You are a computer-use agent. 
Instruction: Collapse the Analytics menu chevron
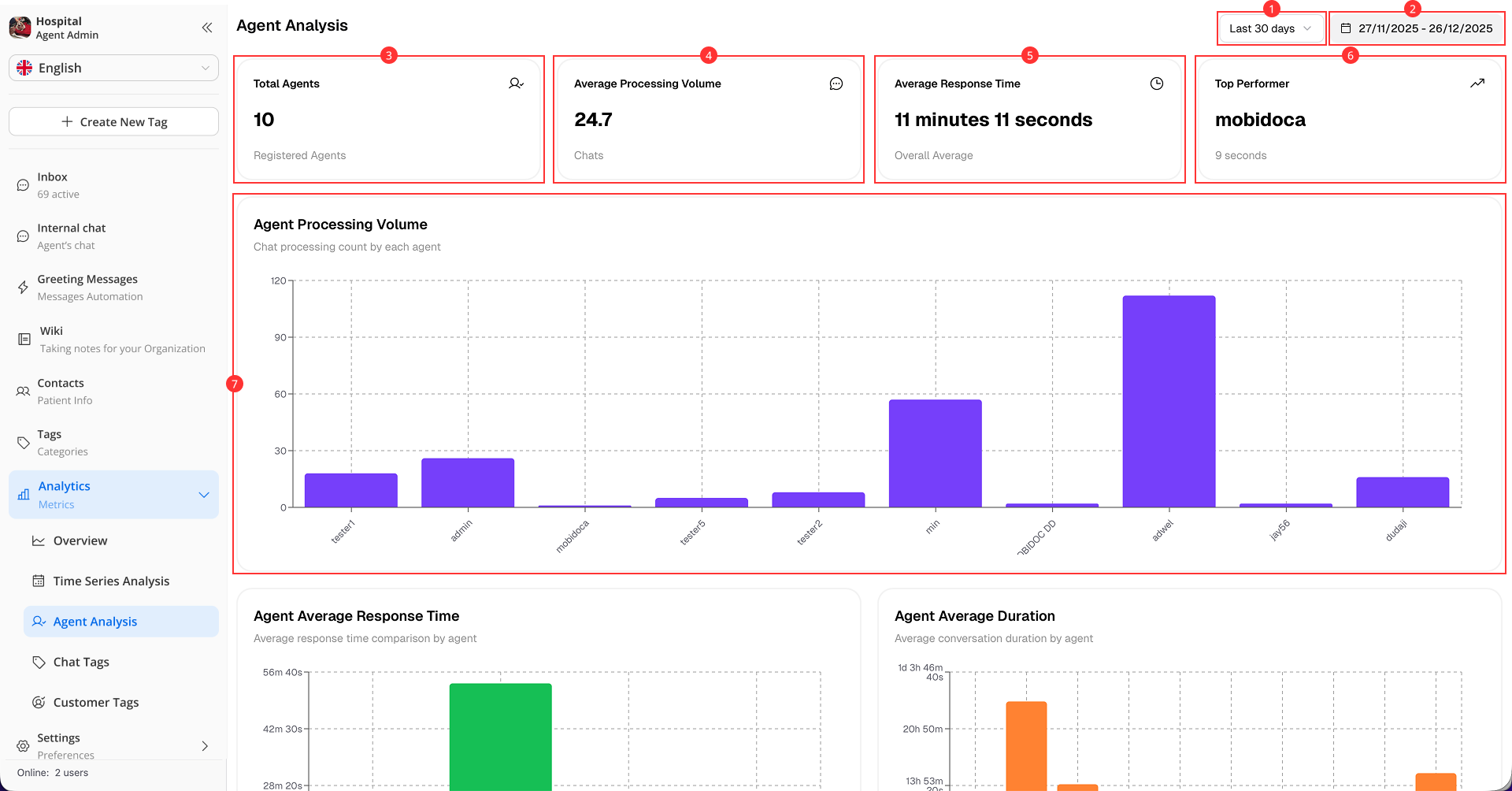(x=204, y=495)
